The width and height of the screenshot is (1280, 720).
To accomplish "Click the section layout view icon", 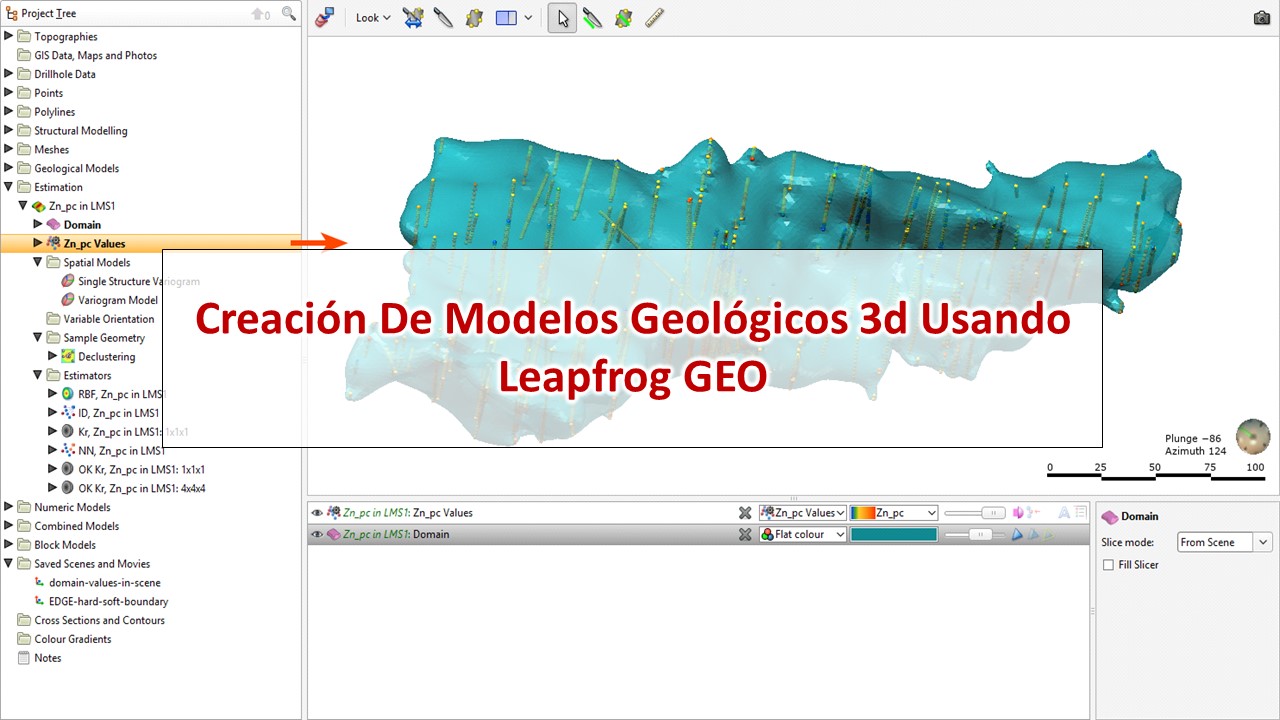I will (506, 18).
